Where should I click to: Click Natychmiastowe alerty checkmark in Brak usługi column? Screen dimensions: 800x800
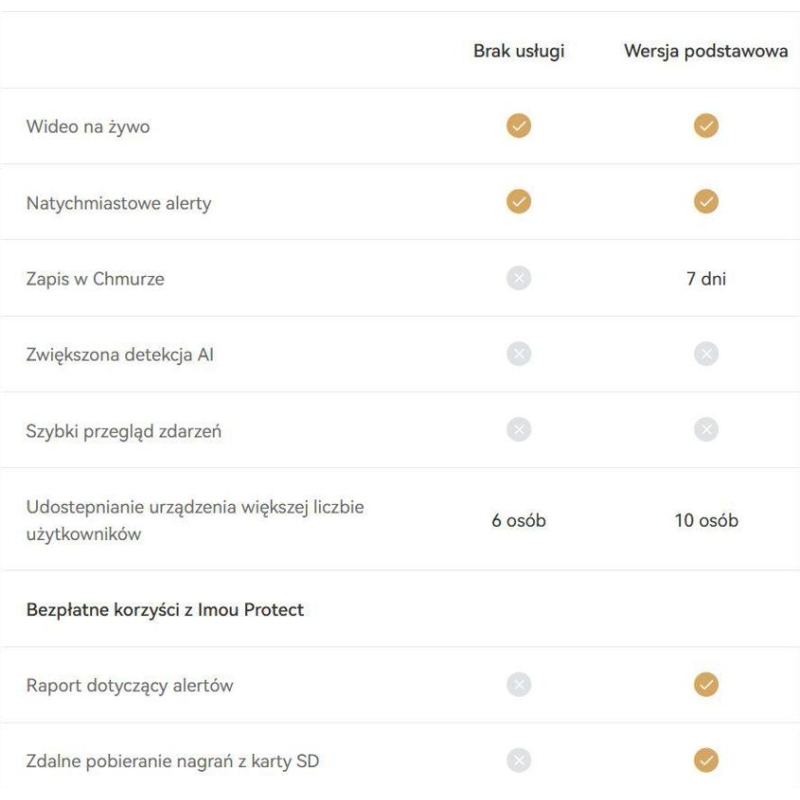point(518,202)
